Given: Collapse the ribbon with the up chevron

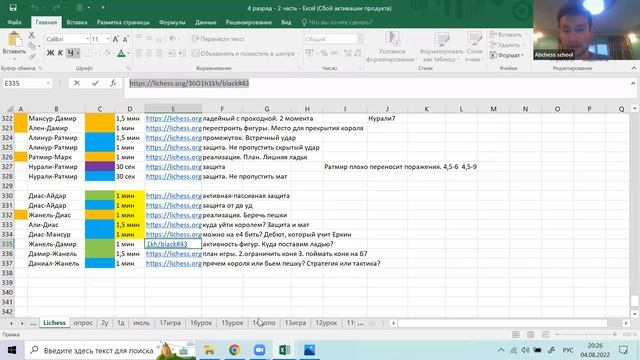Looking at the screenshot, I should coord(633,68).
